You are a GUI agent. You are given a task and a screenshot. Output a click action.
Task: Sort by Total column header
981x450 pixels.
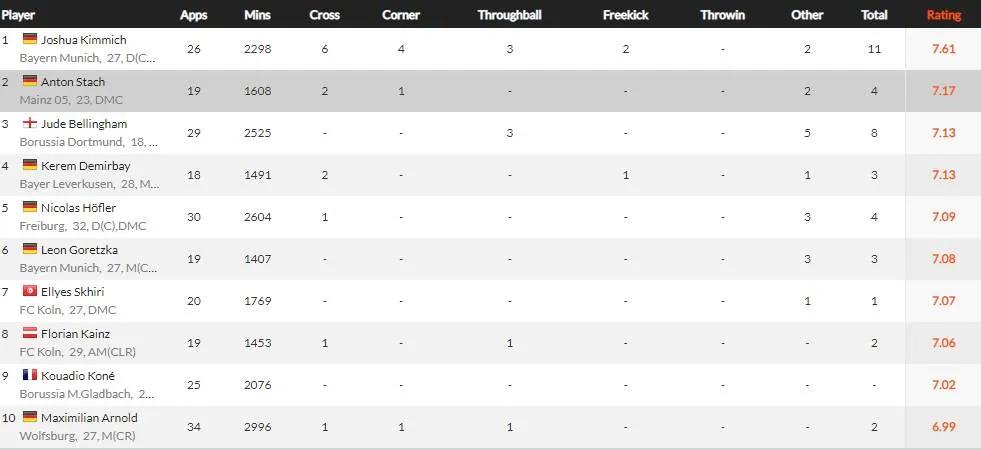pyautogui.click(x=874, y=15)
